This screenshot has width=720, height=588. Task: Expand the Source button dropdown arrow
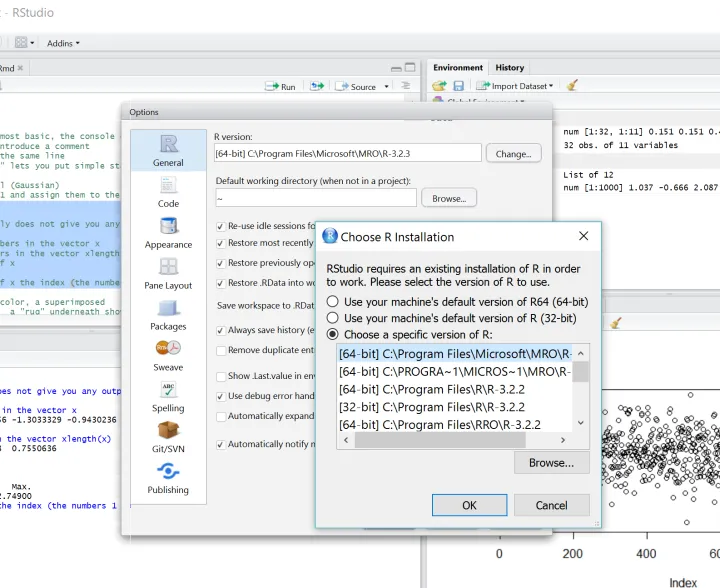click(386, 86)
